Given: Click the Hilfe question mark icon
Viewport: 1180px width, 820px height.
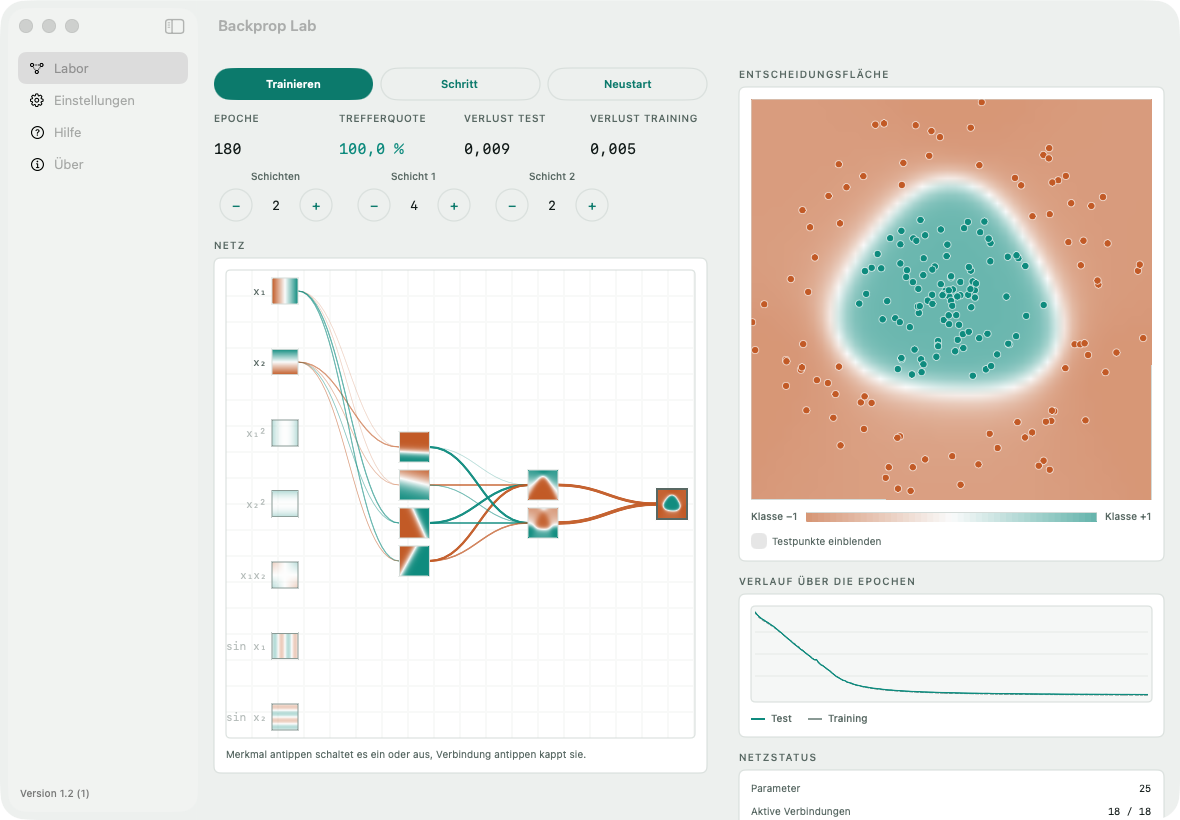Looking at the screenshot, I should point(37,132).
